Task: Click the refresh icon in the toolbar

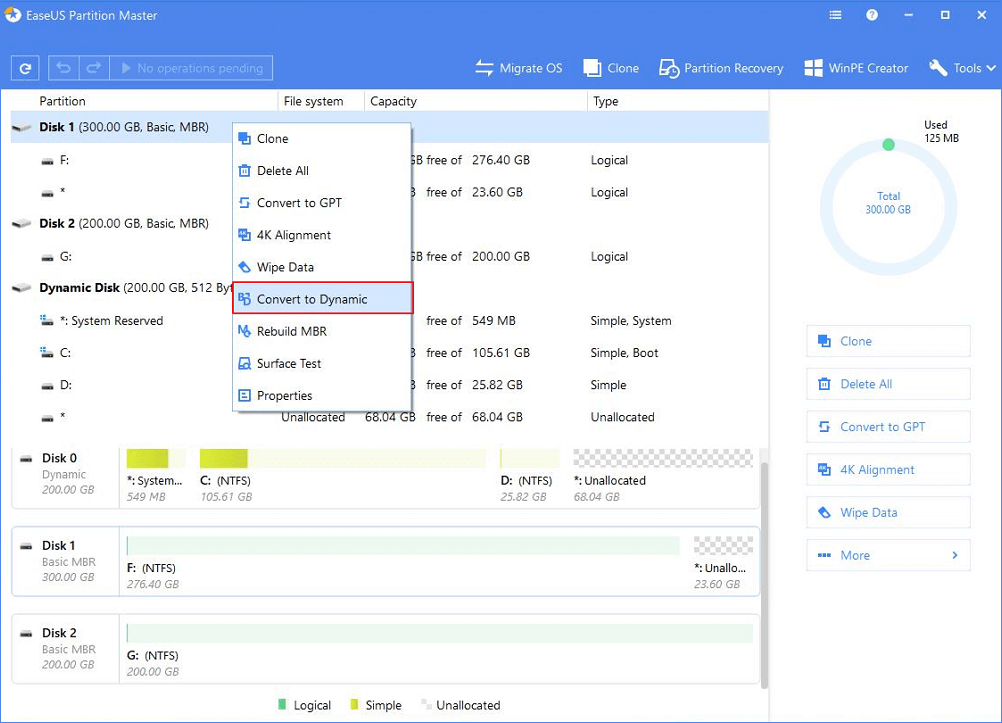Action: 25,68
